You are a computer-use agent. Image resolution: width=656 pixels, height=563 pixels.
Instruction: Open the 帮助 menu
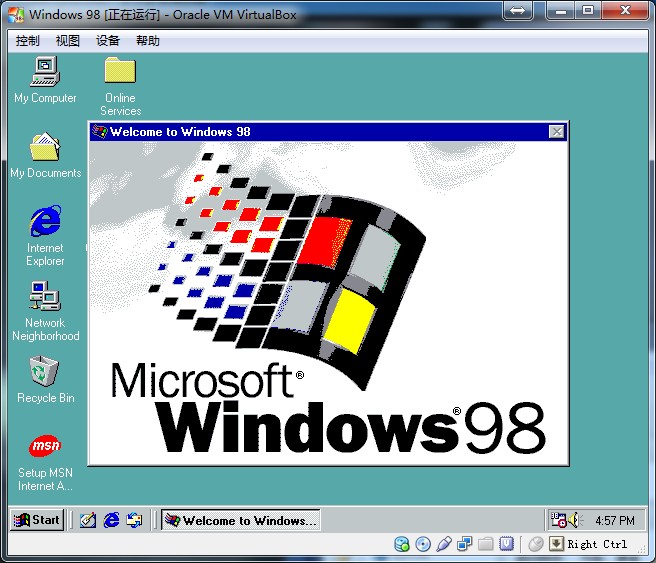click(148, 41)
